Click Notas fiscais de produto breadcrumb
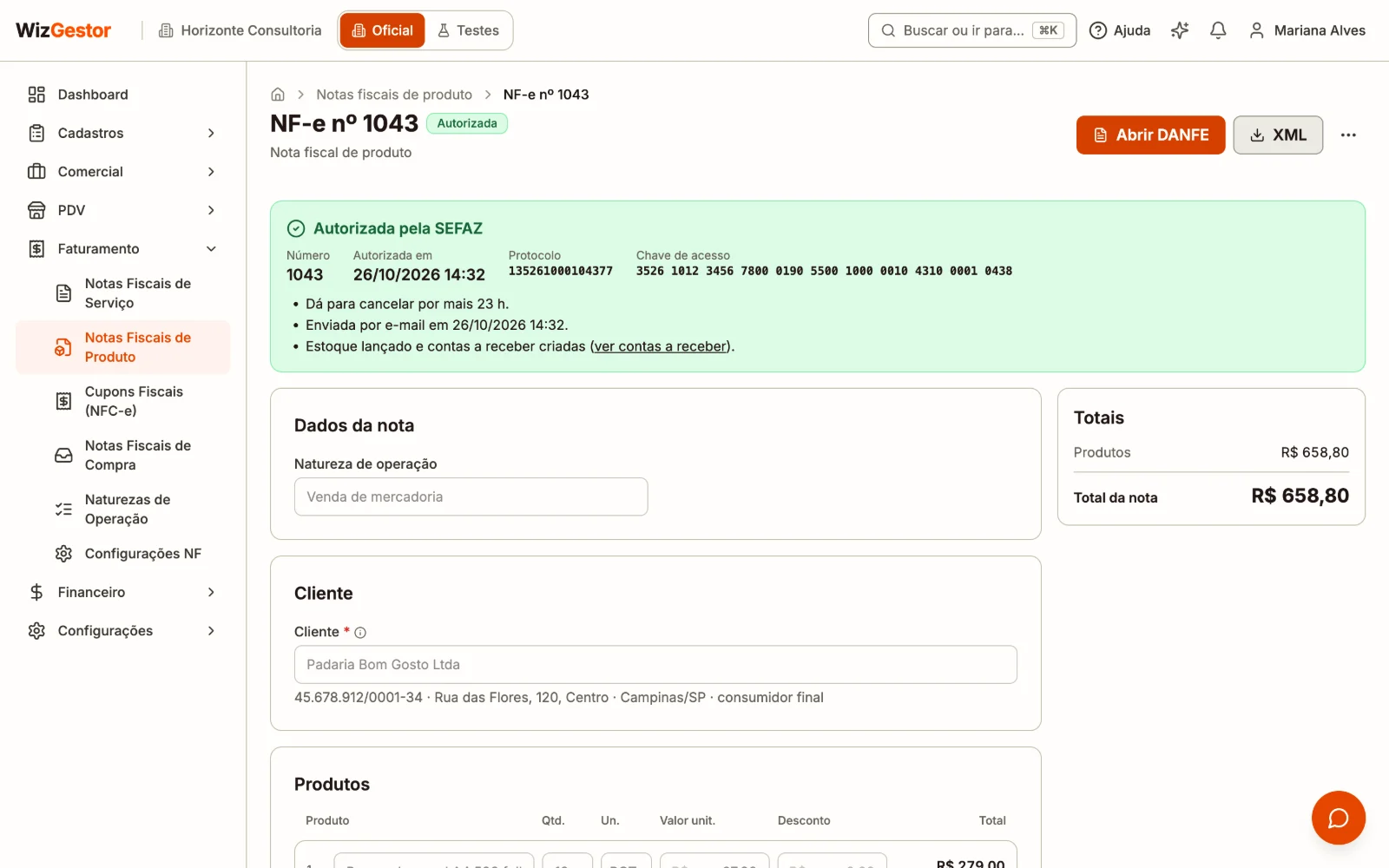 [394, 95]
